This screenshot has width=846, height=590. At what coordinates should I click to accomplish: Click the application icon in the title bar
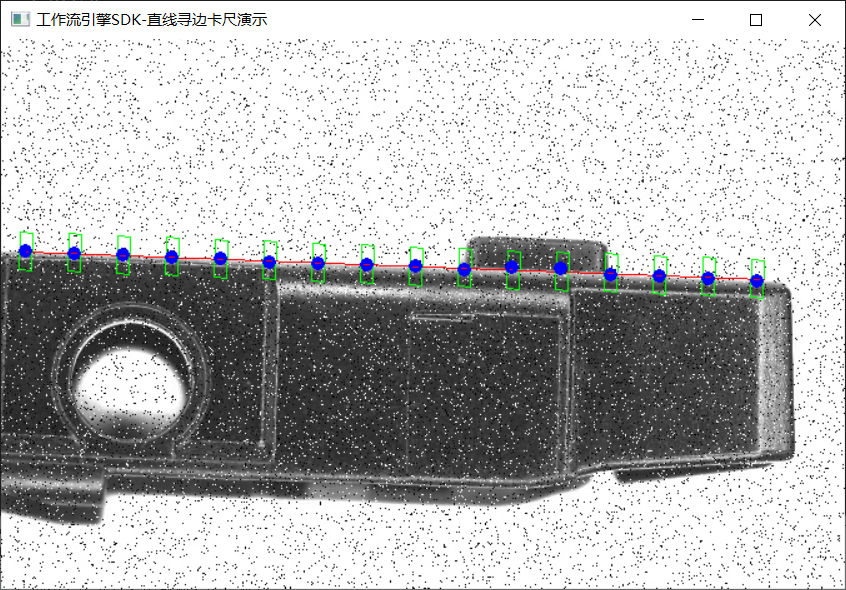coord(19,19)
